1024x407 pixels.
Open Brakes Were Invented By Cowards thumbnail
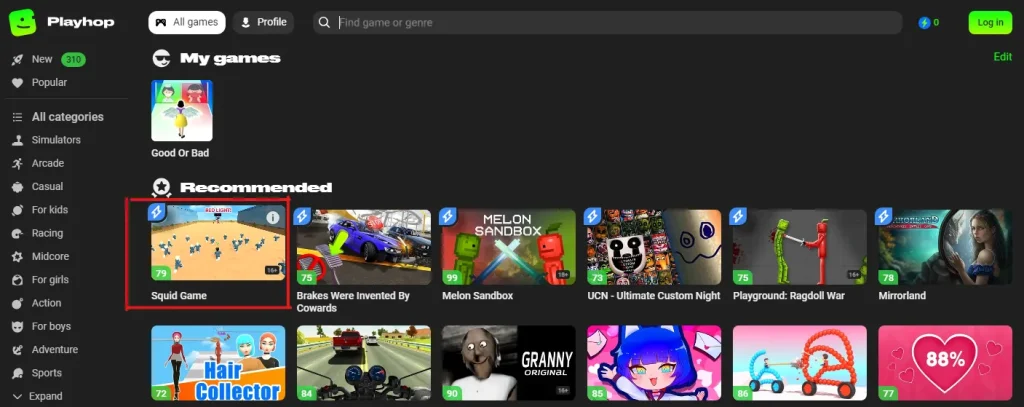tap(364, 247)
